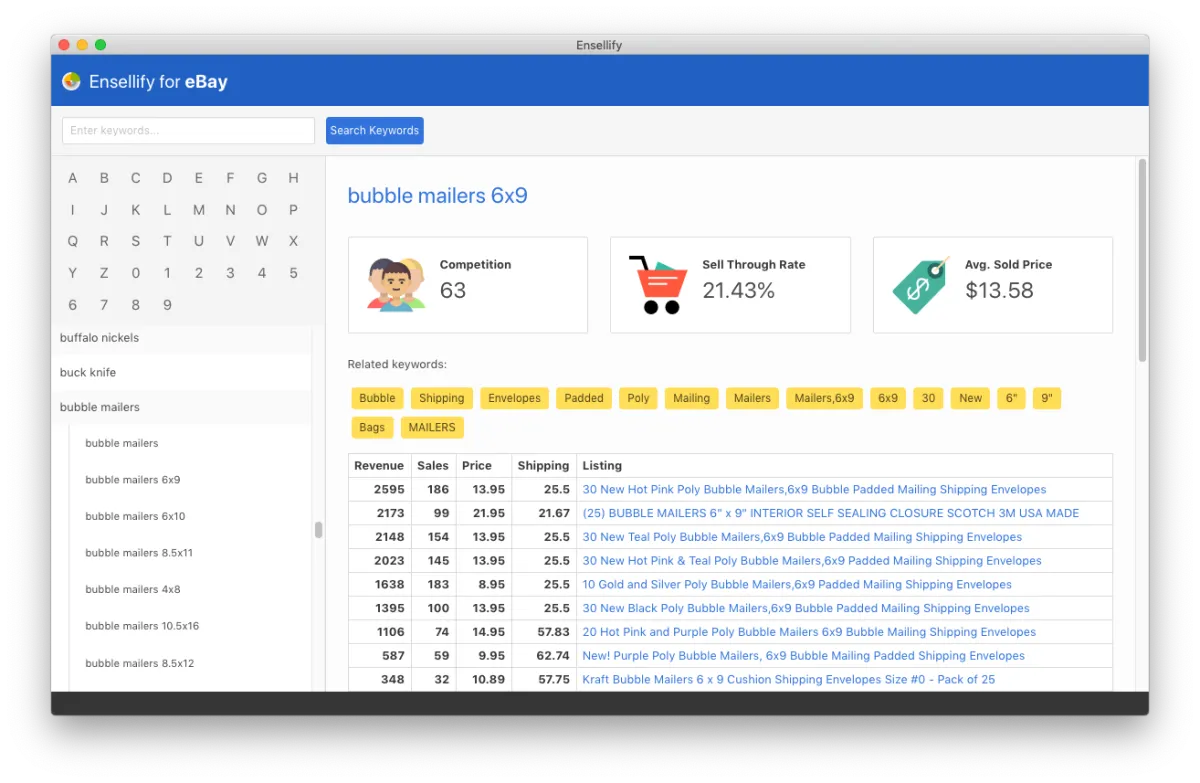
Task: Open the 30 New Teal Poly Bubble Mailers listing
Action: (802, 537)
